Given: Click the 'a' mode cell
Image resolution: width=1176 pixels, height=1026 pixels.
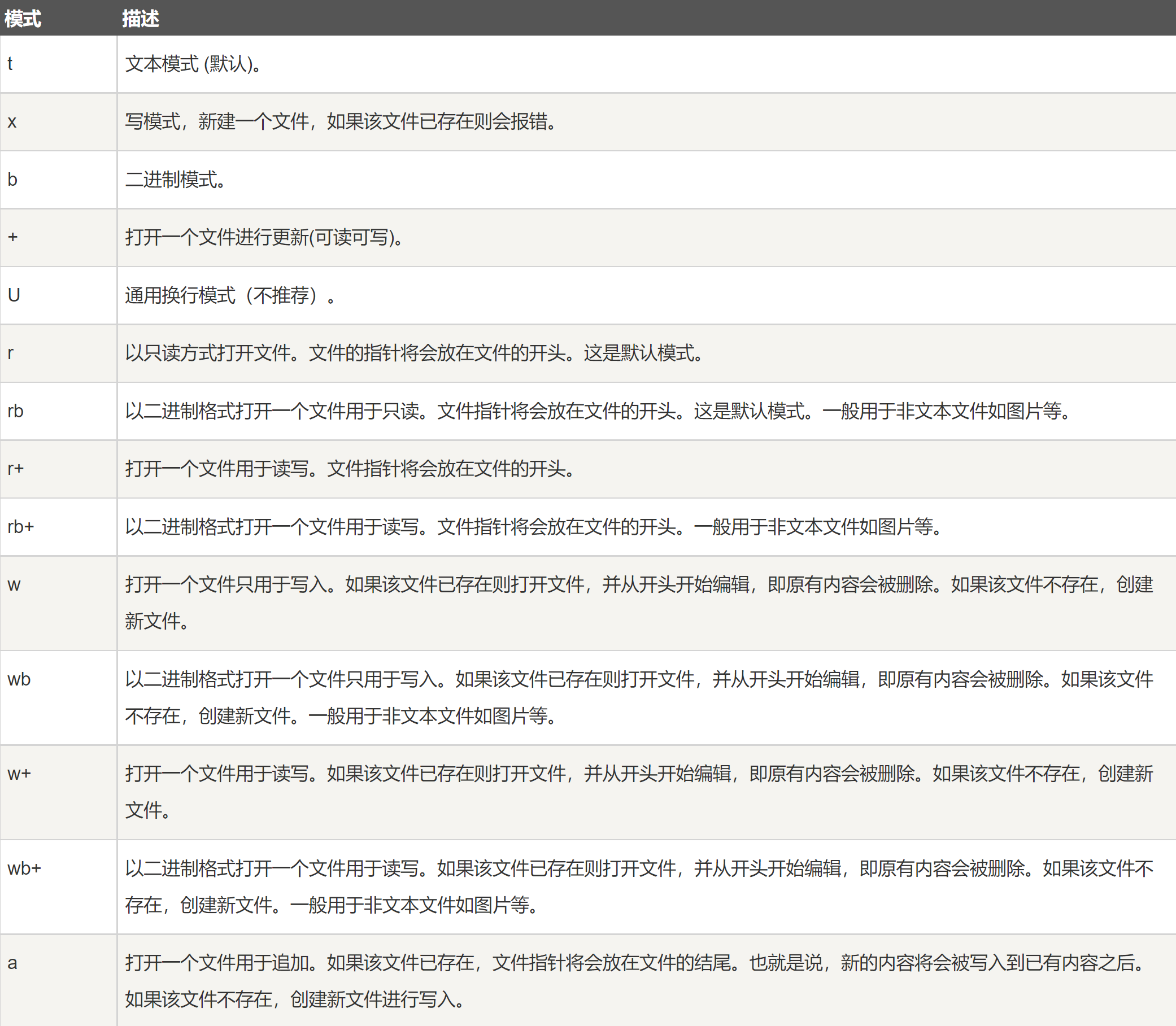Looking at the screenshot, I should click(12, 963).
